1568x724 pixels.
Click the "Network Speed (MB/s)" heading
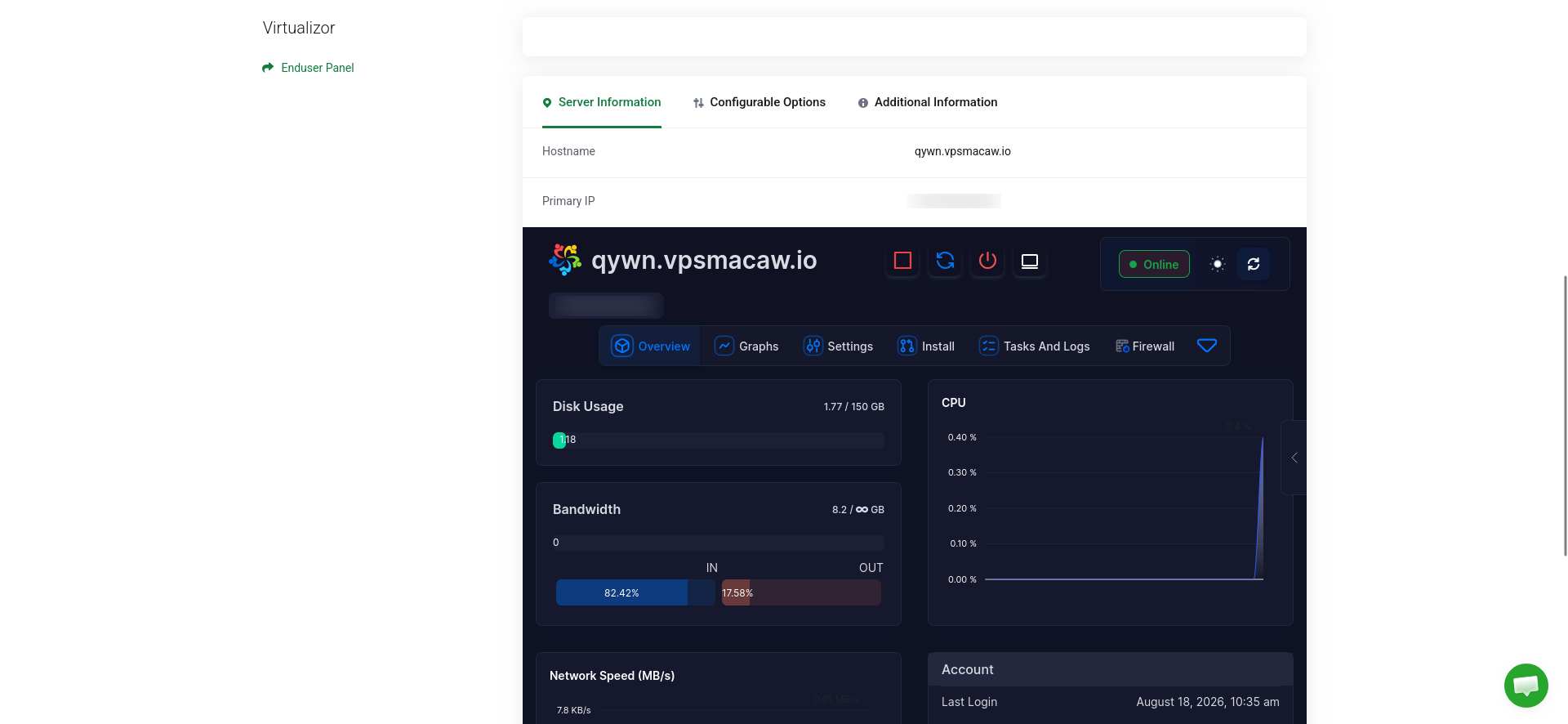point(612,676)
